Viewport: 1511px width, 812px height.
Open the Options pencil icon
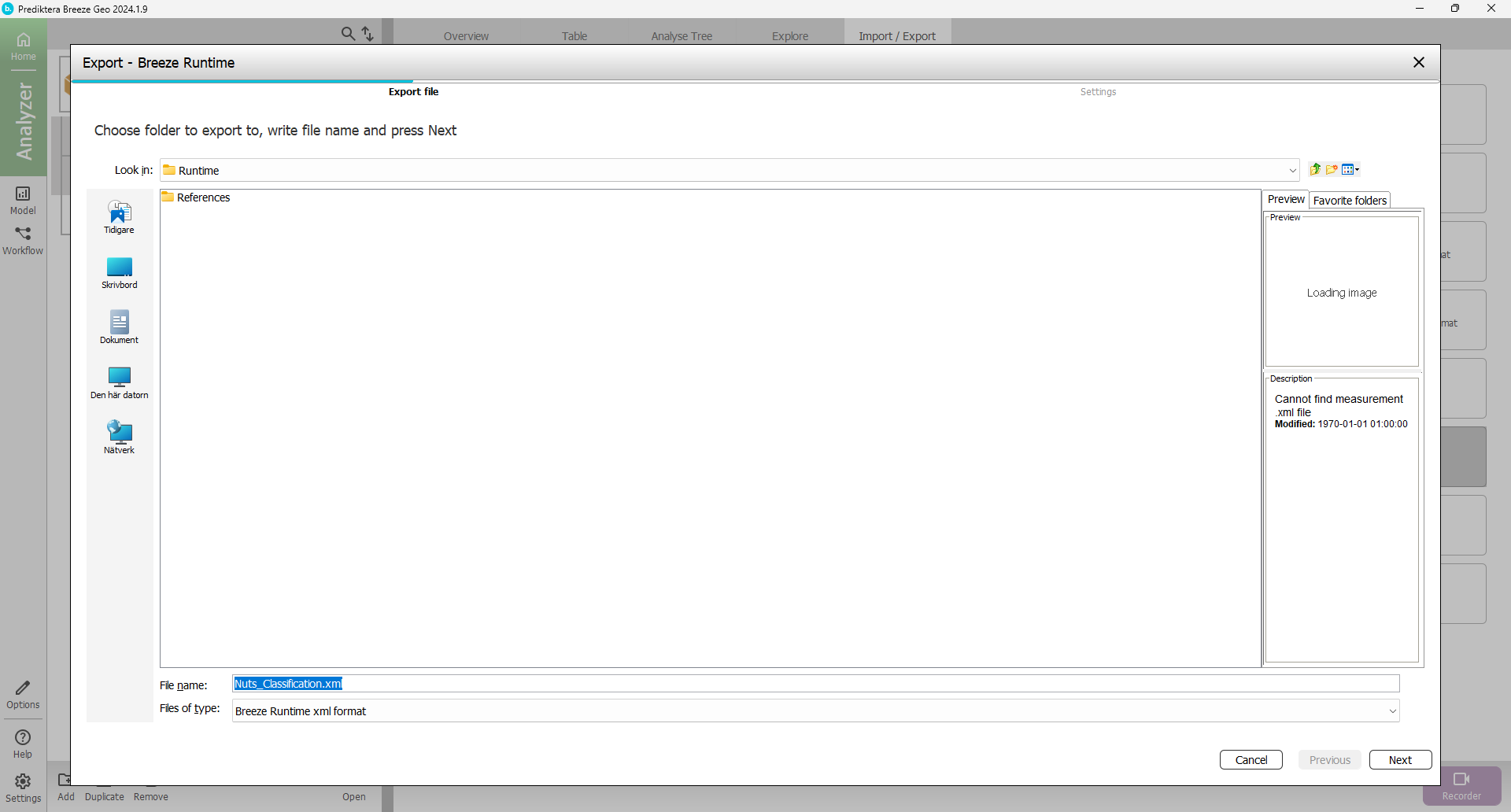tap(23, 694)
